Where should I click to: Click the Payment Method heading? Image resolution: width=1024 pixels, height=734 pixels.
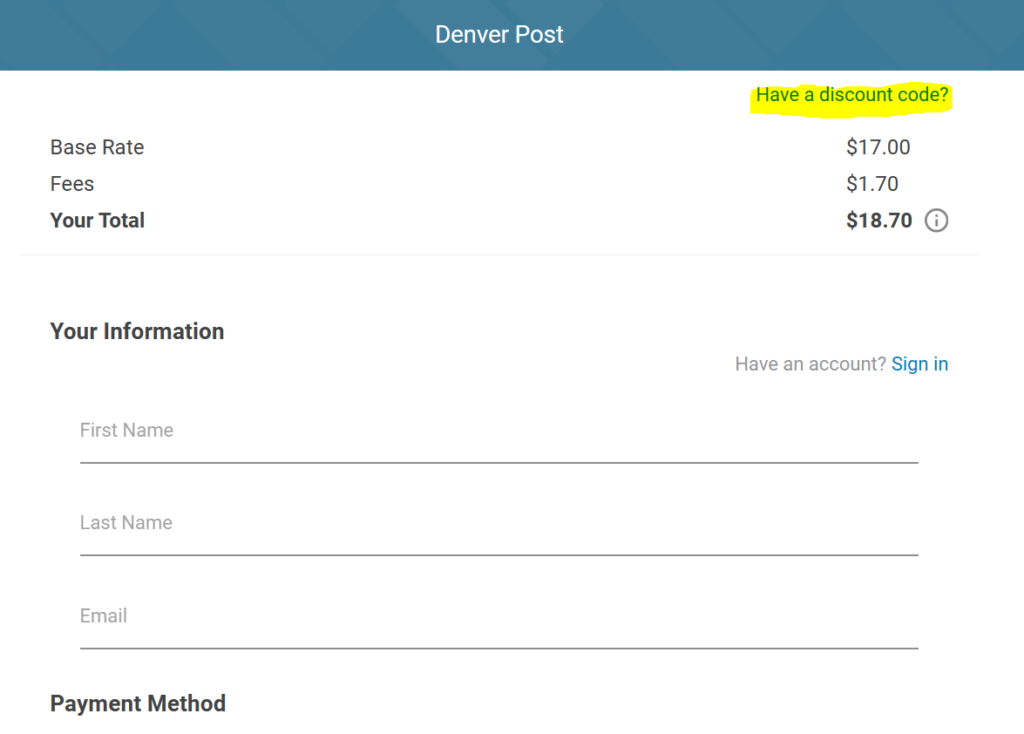(138, 703)
